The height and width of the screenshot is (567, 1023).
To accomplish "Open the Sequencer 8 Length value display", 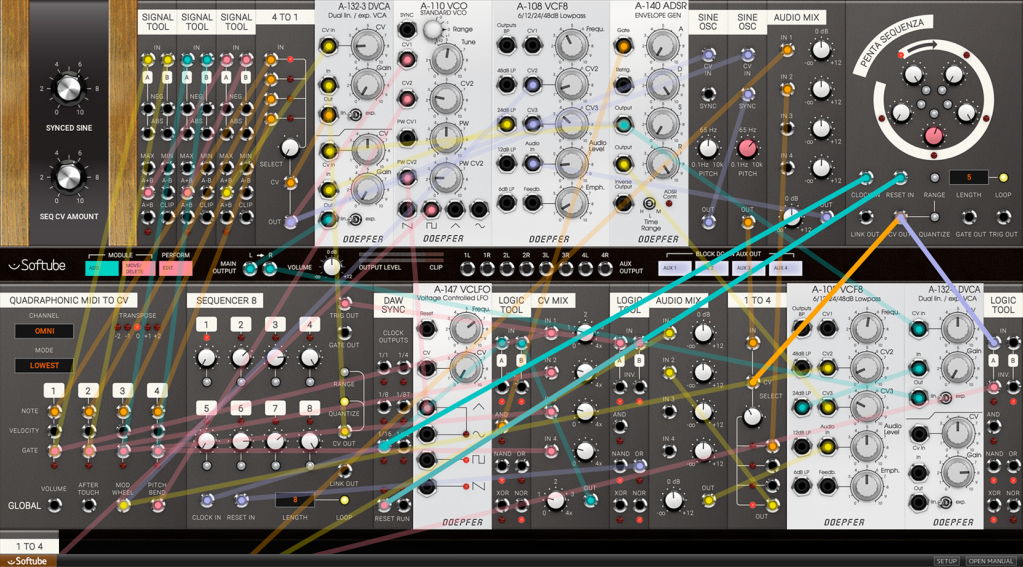I will point(294,500).
